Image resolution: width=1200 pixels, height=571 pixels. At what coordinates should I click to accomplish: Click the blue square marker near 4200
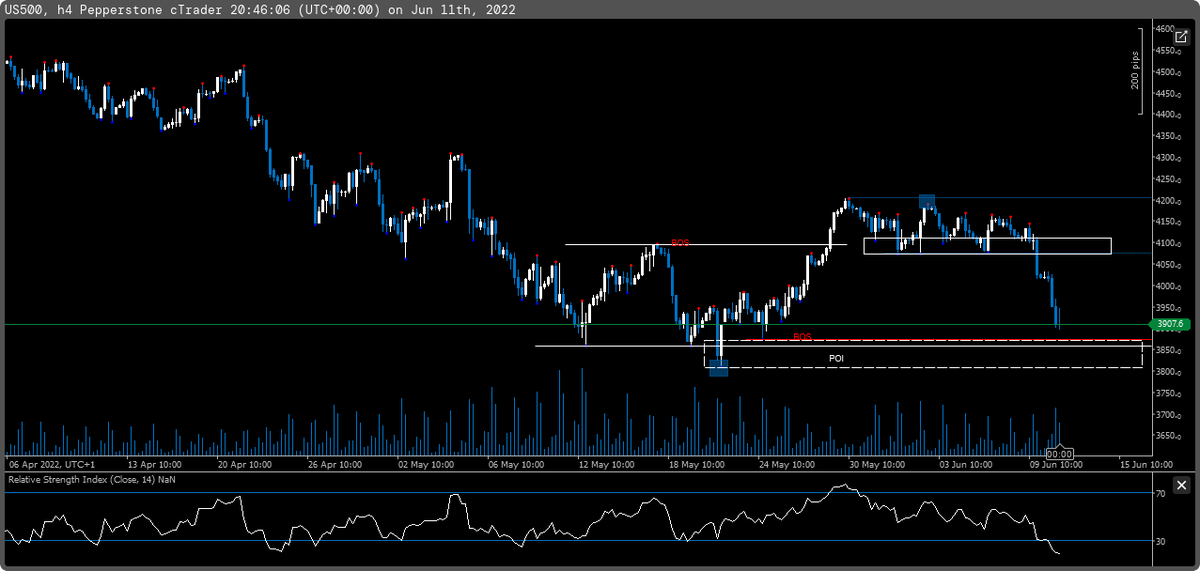pyautogui.click(x=927, y=201)
